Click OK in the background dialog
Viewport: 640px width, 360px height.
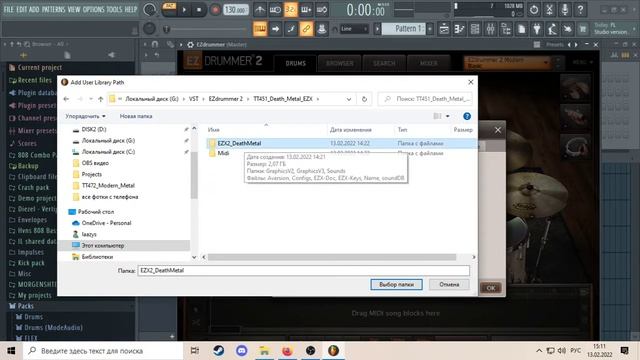point(491,288)
